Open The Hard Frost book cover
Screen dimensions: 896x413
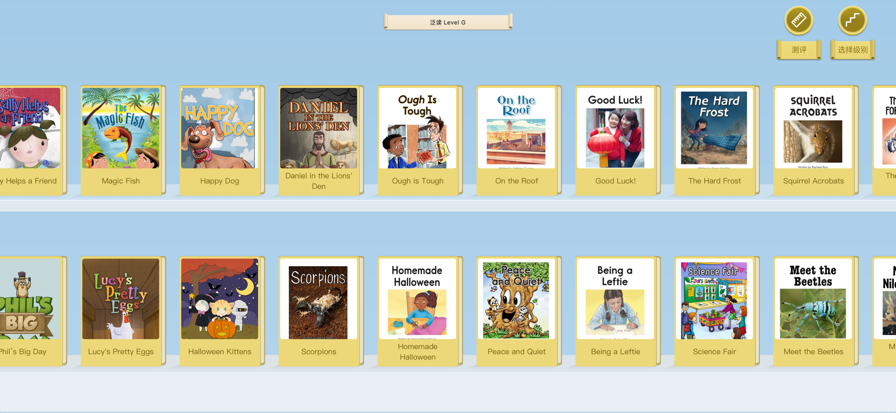pos(714,128)
